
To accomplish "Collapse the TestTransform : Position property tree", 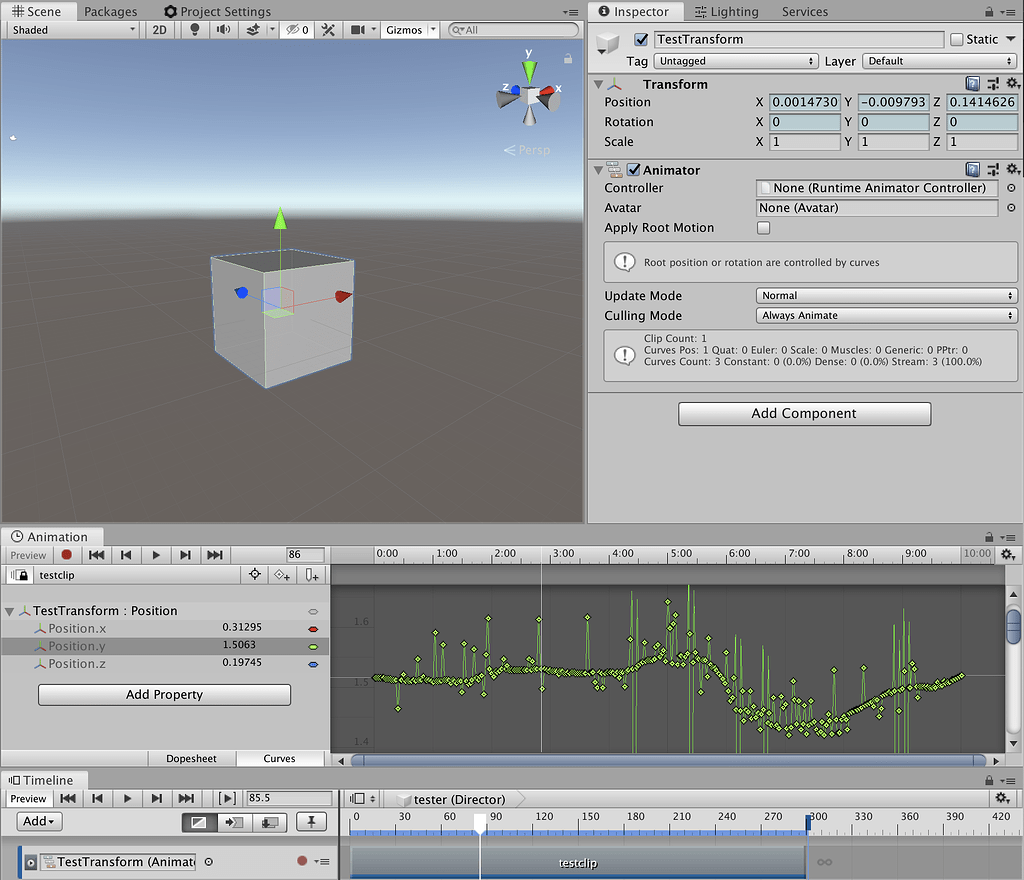I will 11,611.
